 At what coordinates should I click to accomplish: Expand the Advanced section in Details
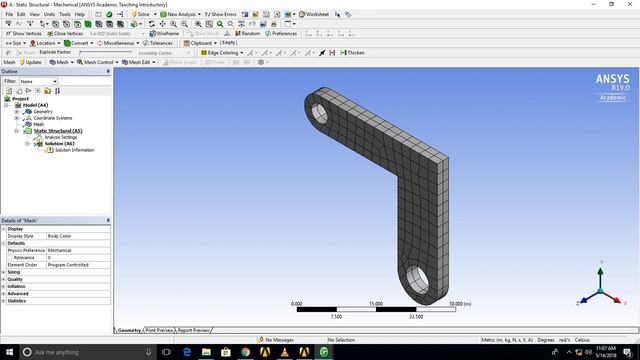(4, 294)
